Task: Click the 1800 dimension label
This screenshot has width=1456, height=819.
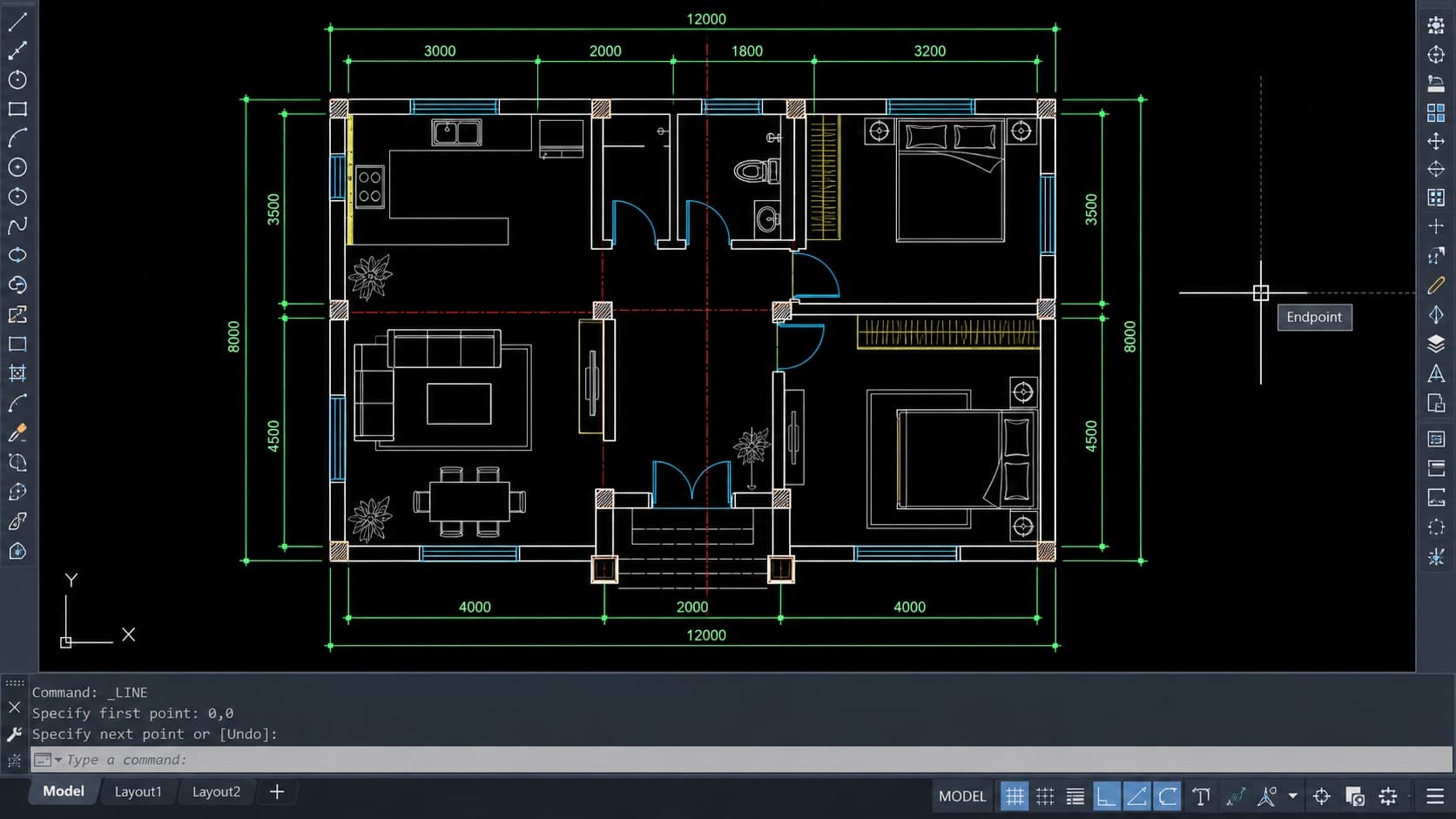Action: [x=747, y=51]
